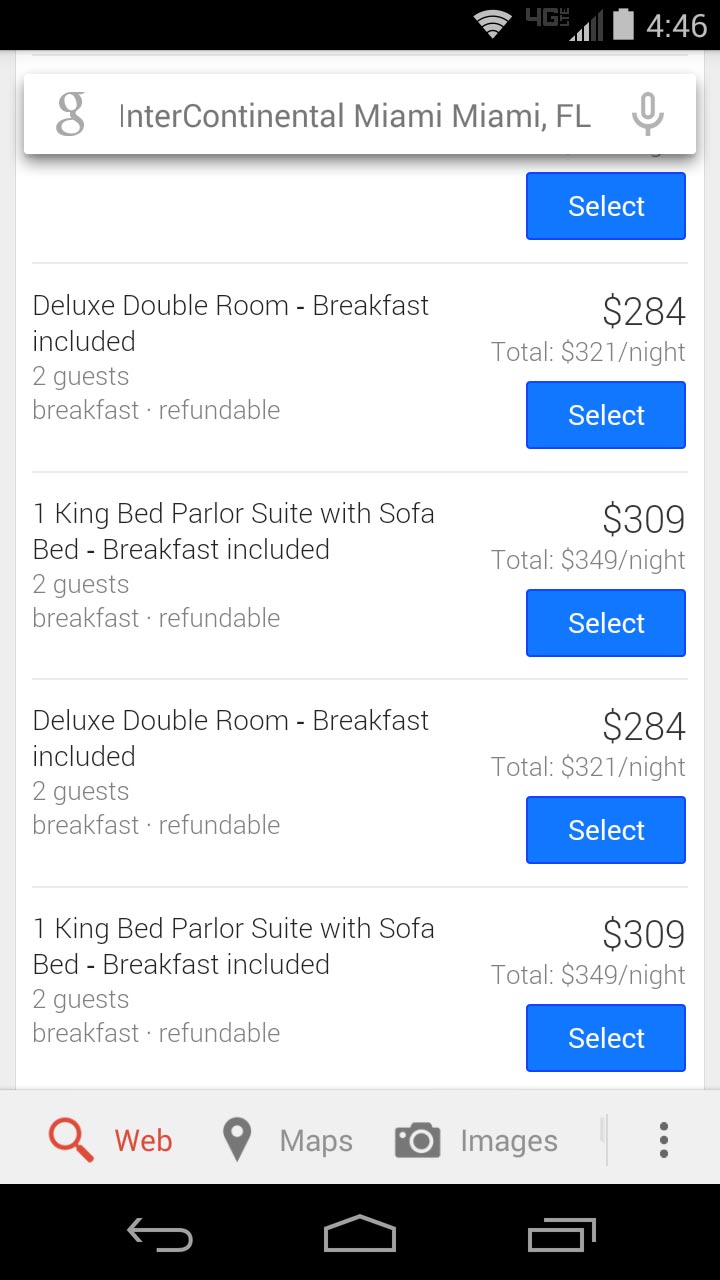The image size is (720, 1280).
Task: Select the second $284 Deluxe Double Room
Action: click(x=606, y=830)
